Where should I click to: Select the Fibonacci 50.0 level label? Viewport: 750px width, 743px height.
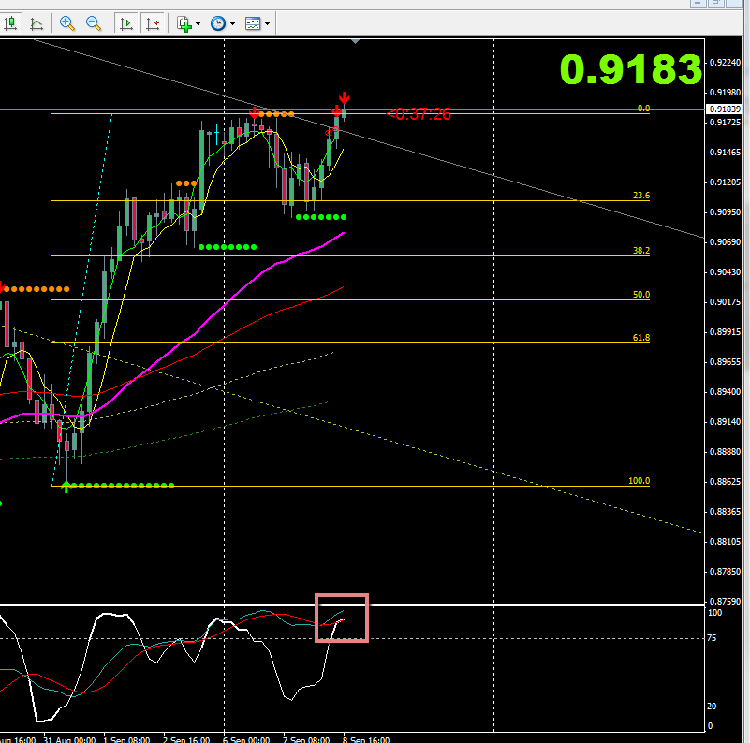(641, 295)
